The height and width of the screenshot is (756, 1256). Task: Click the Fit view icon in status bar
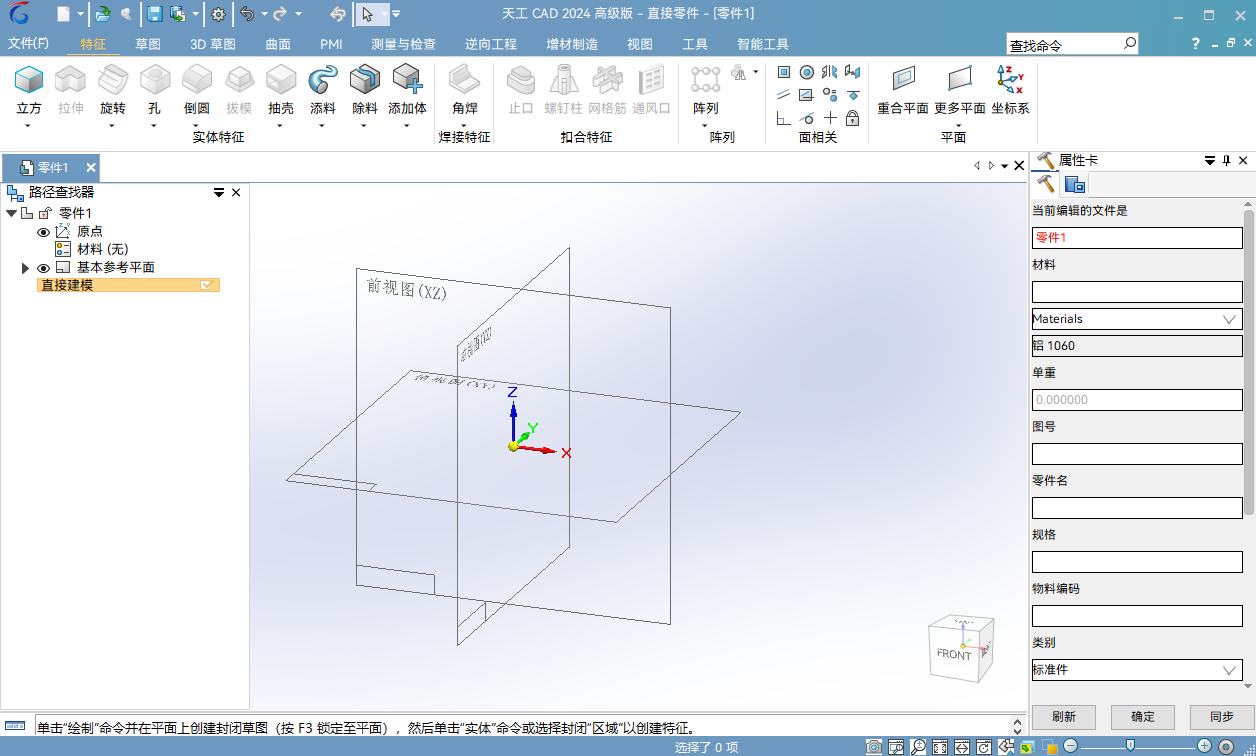pos(940,747)
